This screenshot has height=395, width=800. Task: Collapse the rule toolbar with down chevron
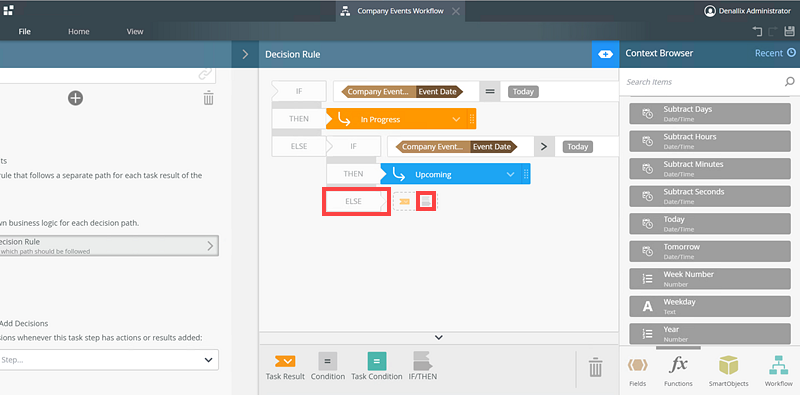pos(438,337)
